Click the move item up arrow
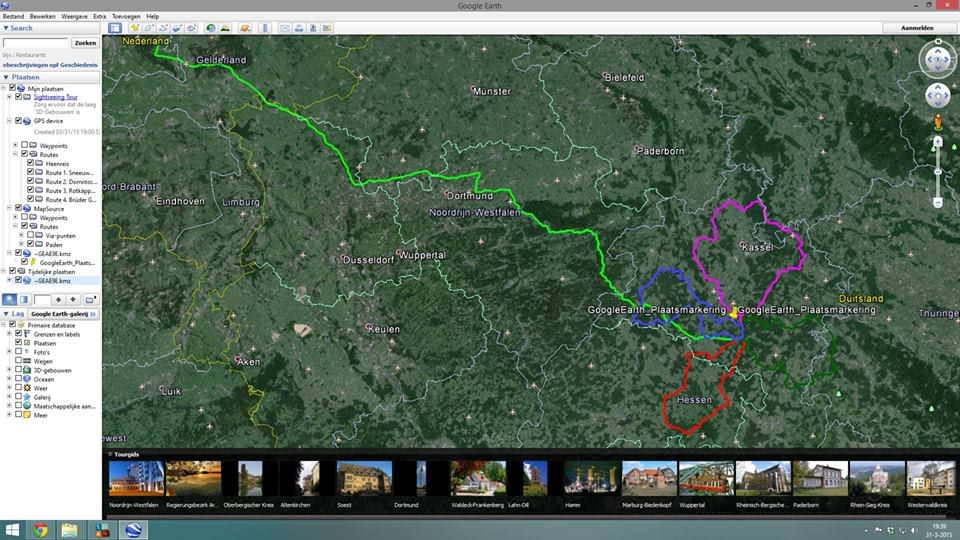The height and width of the screenshot is (540, 960). 58,299
